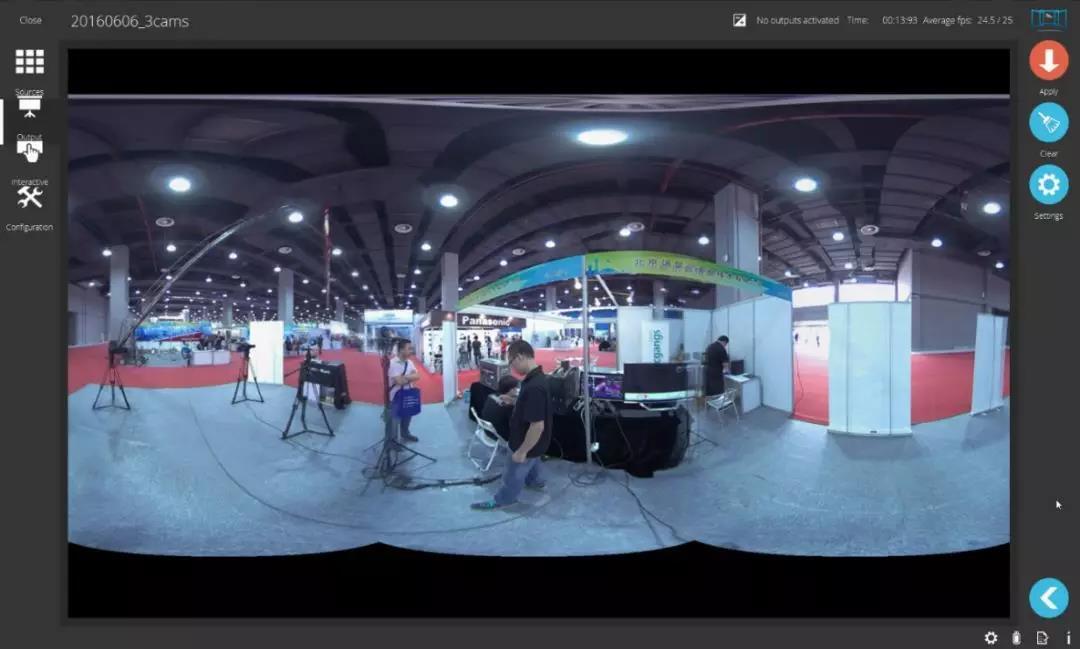Click the small gear icon in bottom status bar
Image resolution: width=1080 pixels, height=649 pixels.
991,638
